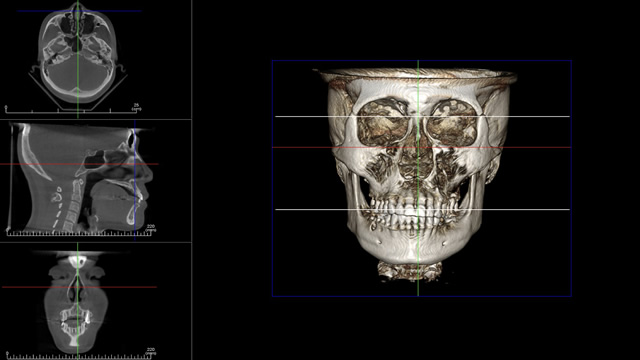Select the green vertical line in coronal view
This screenshot has height=360, width=640.
78,301
